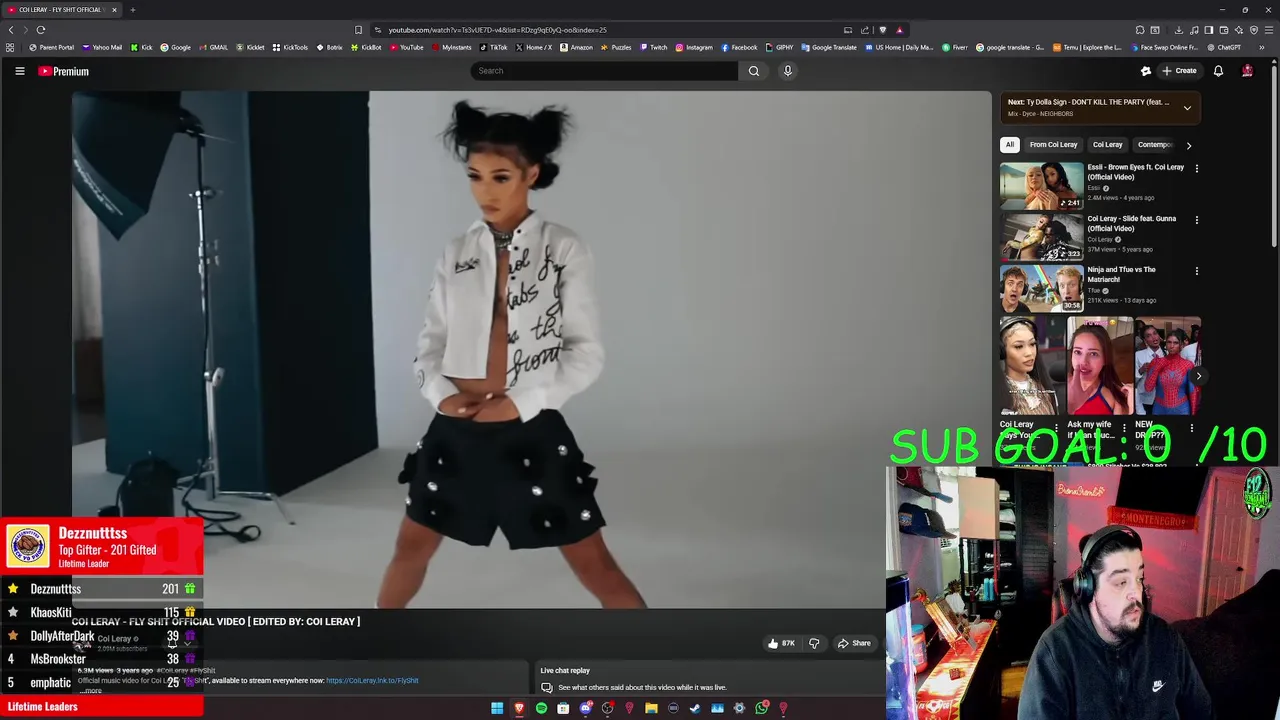
Task: Open the Instagram bookmark
Action: click(x=694, y=47)
